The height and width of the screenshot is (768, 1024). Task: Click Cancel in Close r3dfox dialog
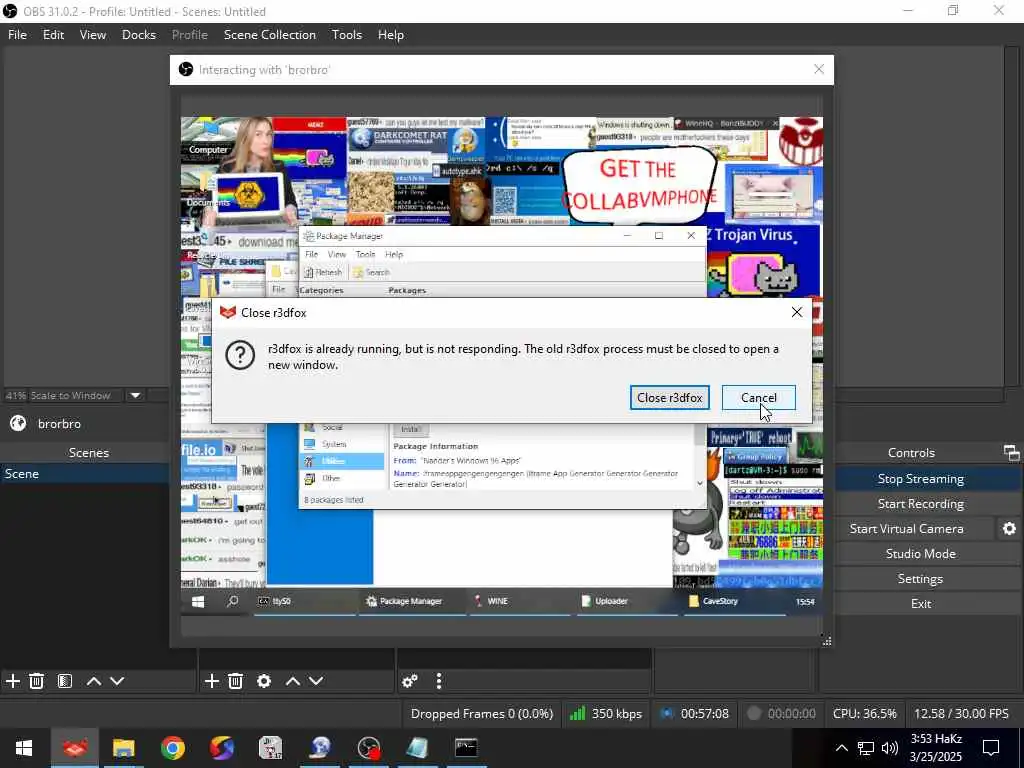point(758,398)
